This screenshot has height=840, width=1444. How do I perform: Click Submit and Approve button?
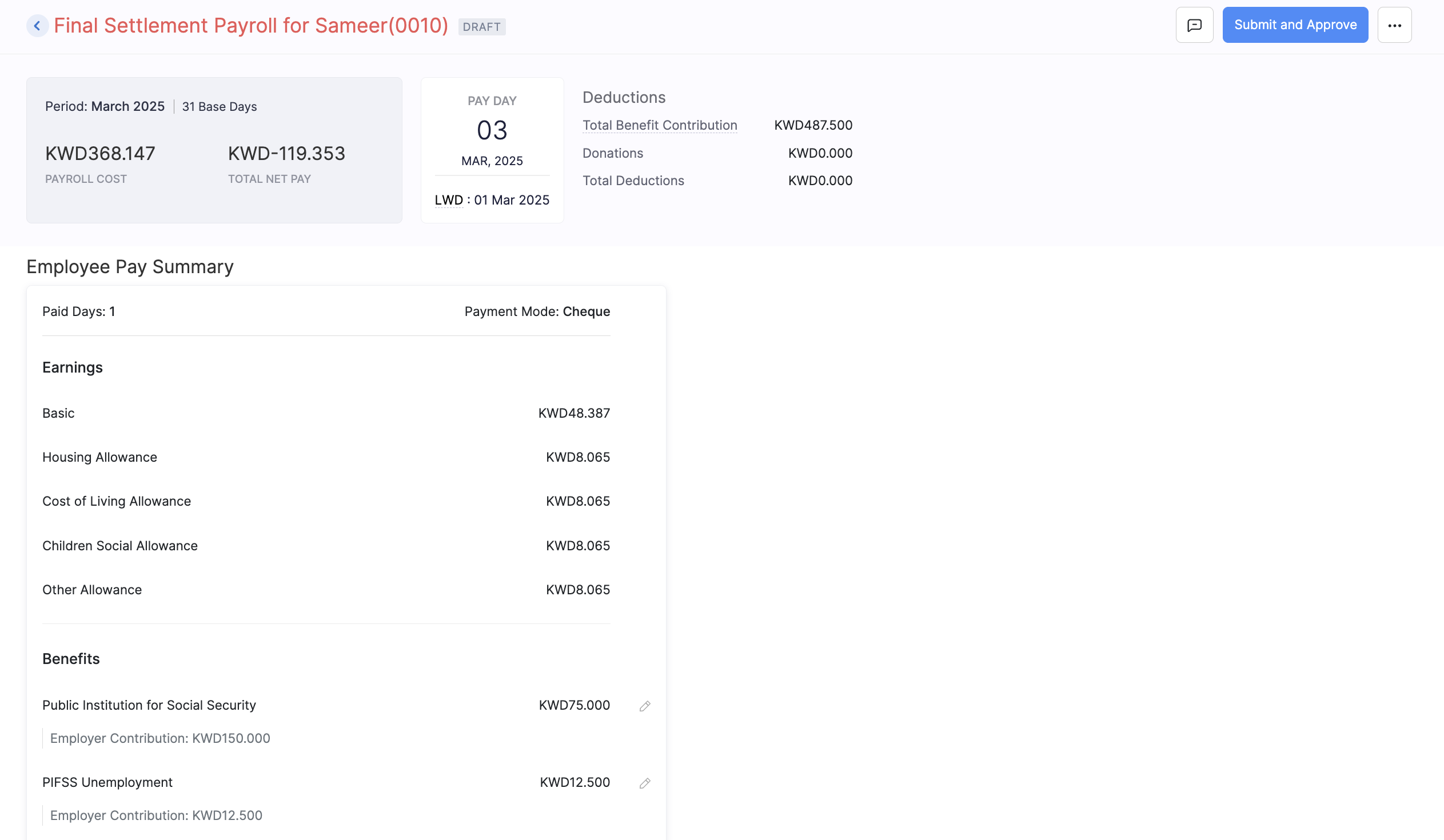pos(1295,25)
